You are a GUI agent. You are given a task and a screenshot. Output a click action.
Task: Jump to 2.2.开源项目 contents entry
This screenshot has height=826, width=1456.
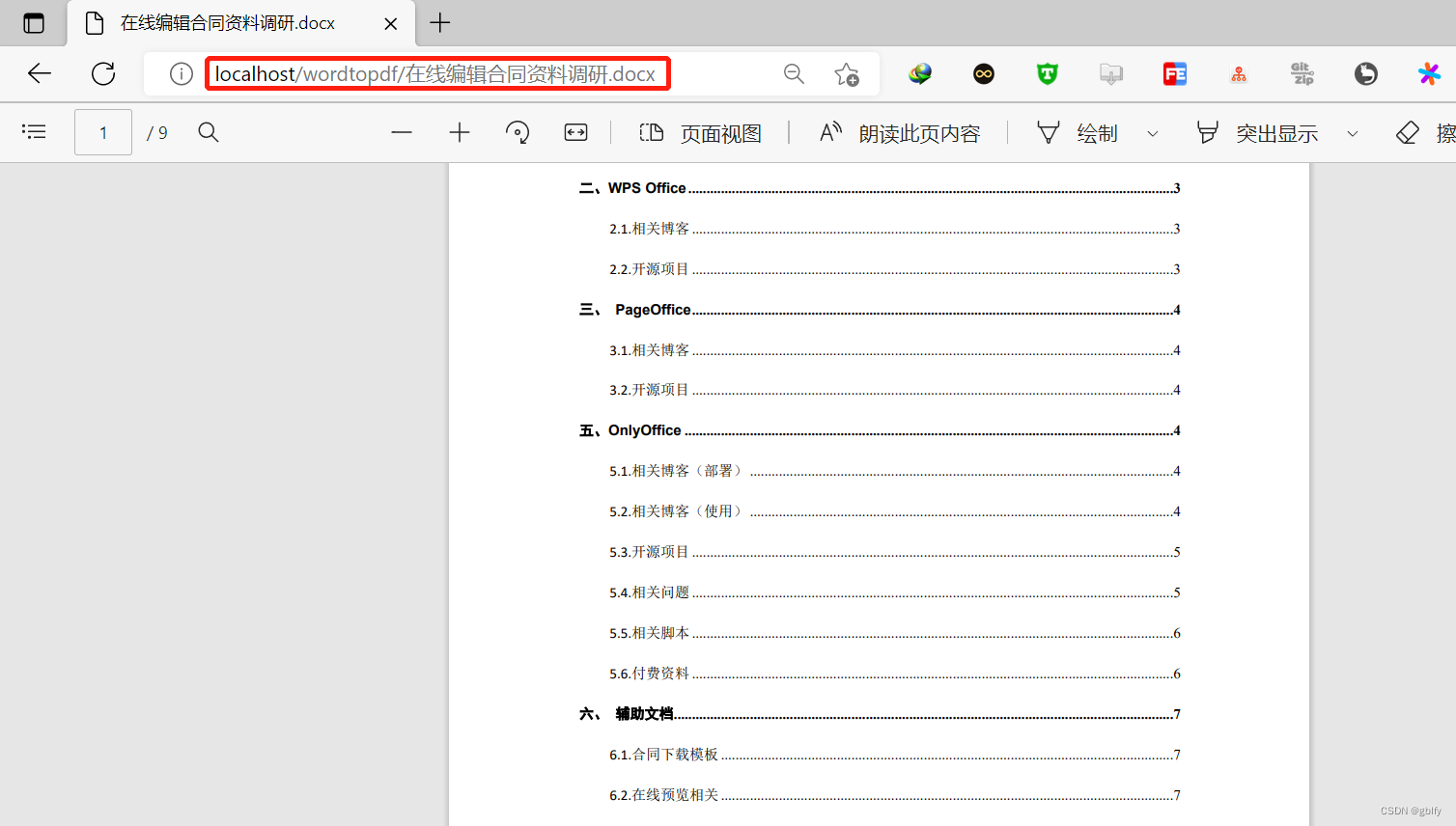click(895, 269)
